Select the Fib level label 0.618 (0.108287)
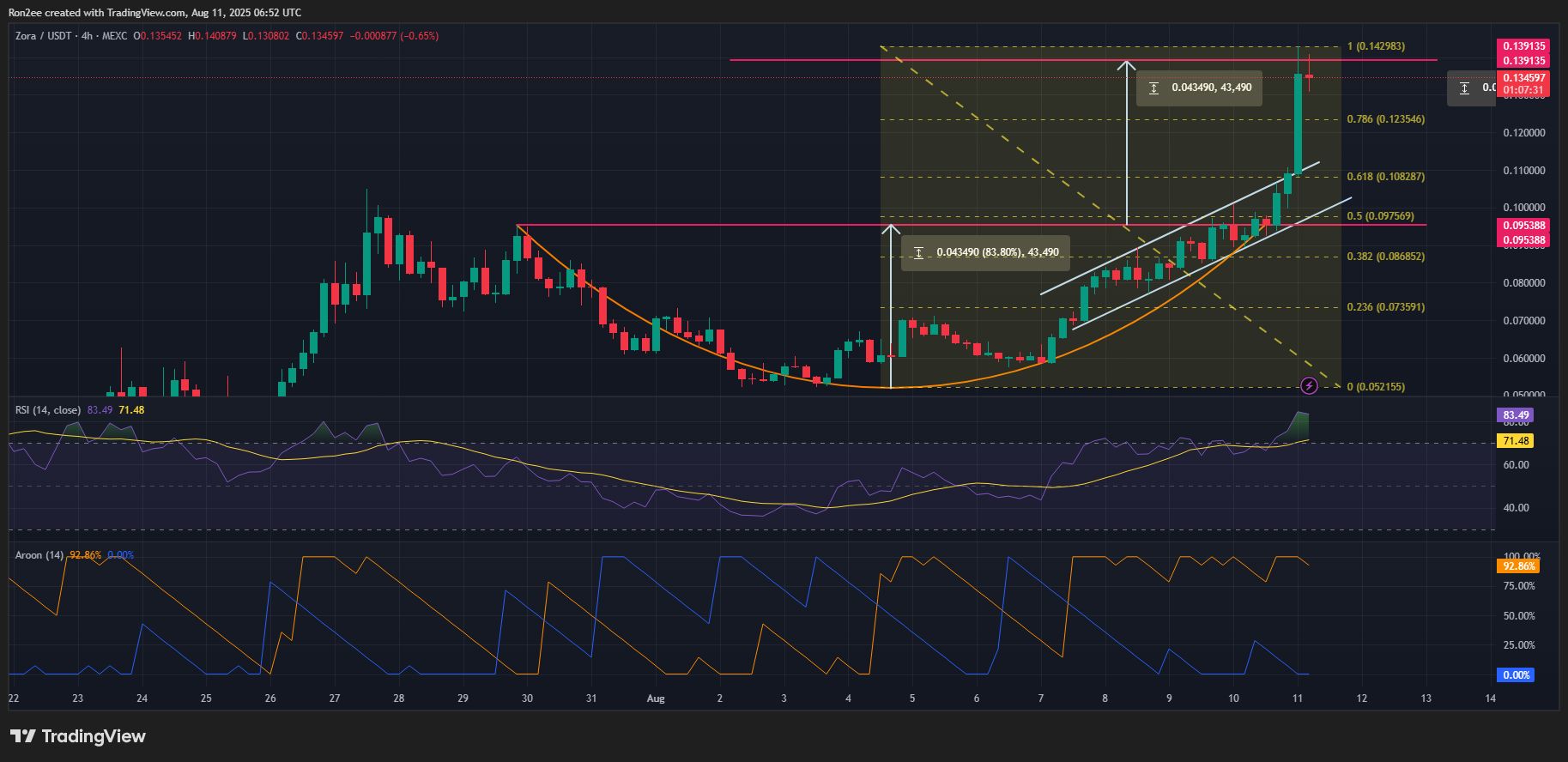This screenshot has width=1568, height=762. (x=1386, y=177)
